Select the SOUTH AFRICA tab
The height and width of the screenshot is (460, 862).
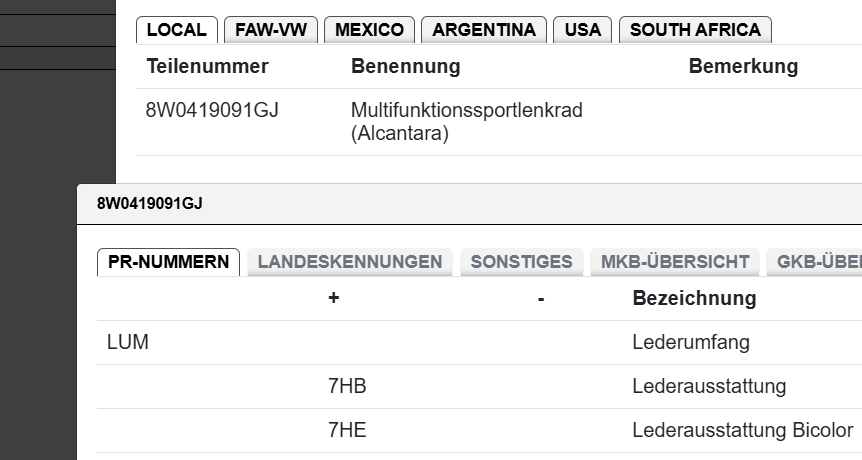[695, 30]
